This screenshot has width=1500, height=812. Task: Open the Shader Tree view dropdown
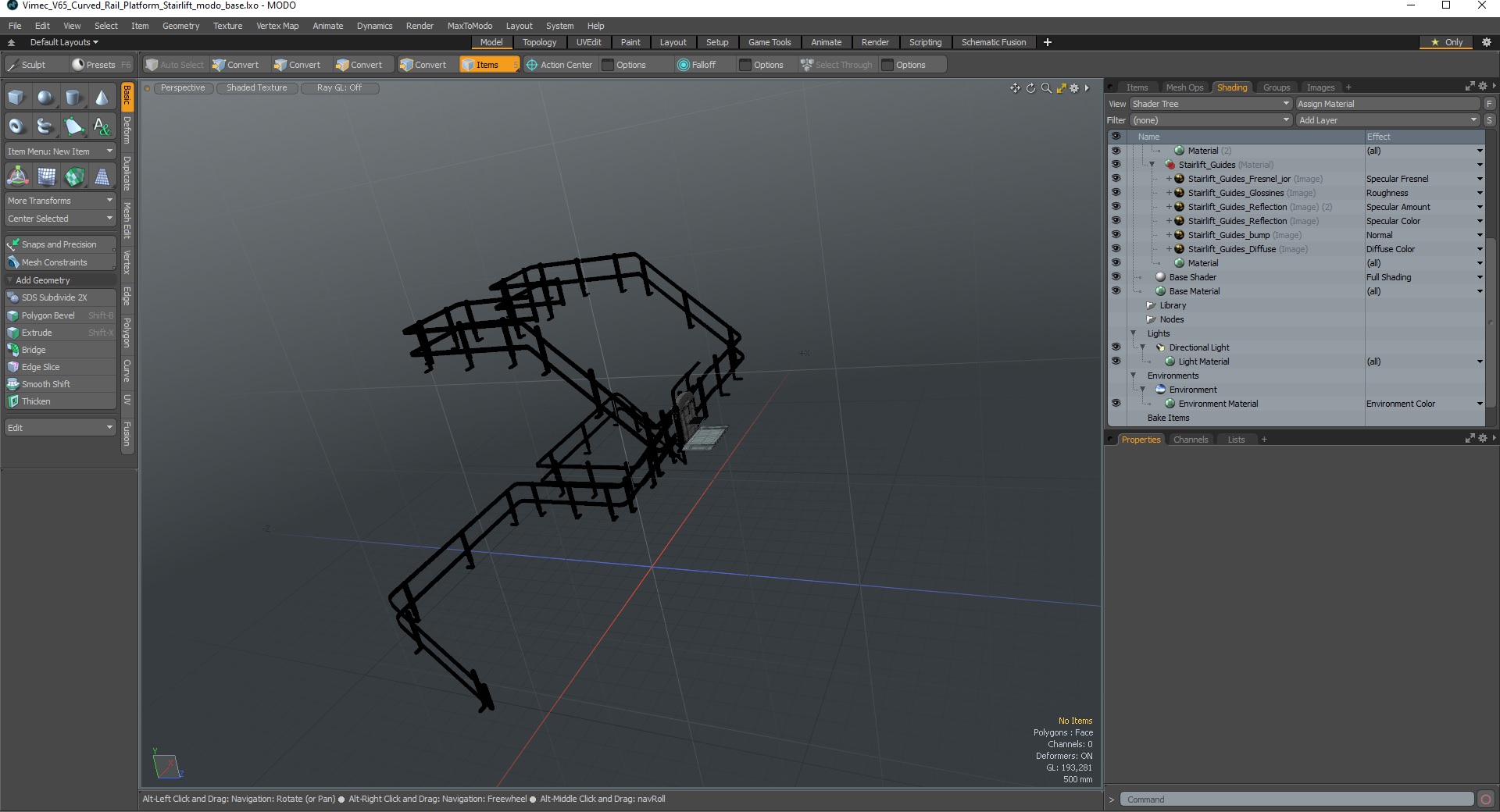click(x=1210, y=104)
